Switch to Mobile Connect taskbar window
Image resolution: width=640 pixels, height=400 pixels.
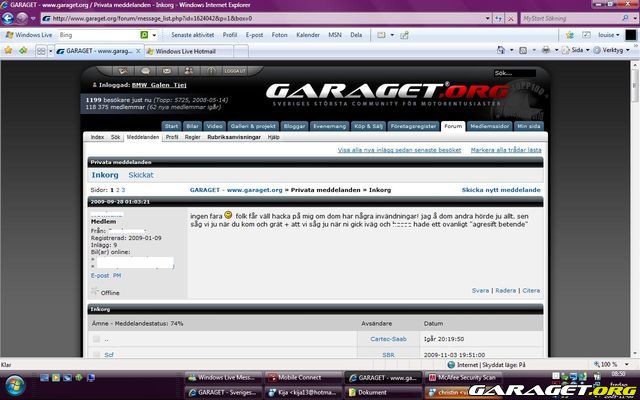tap(303, 378)
